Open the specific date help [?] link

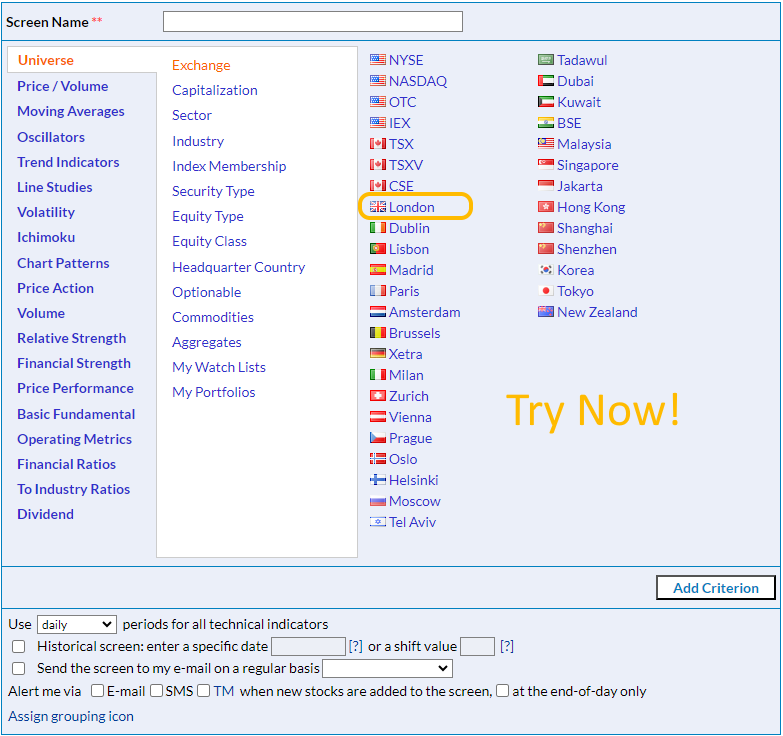[356, 647]
